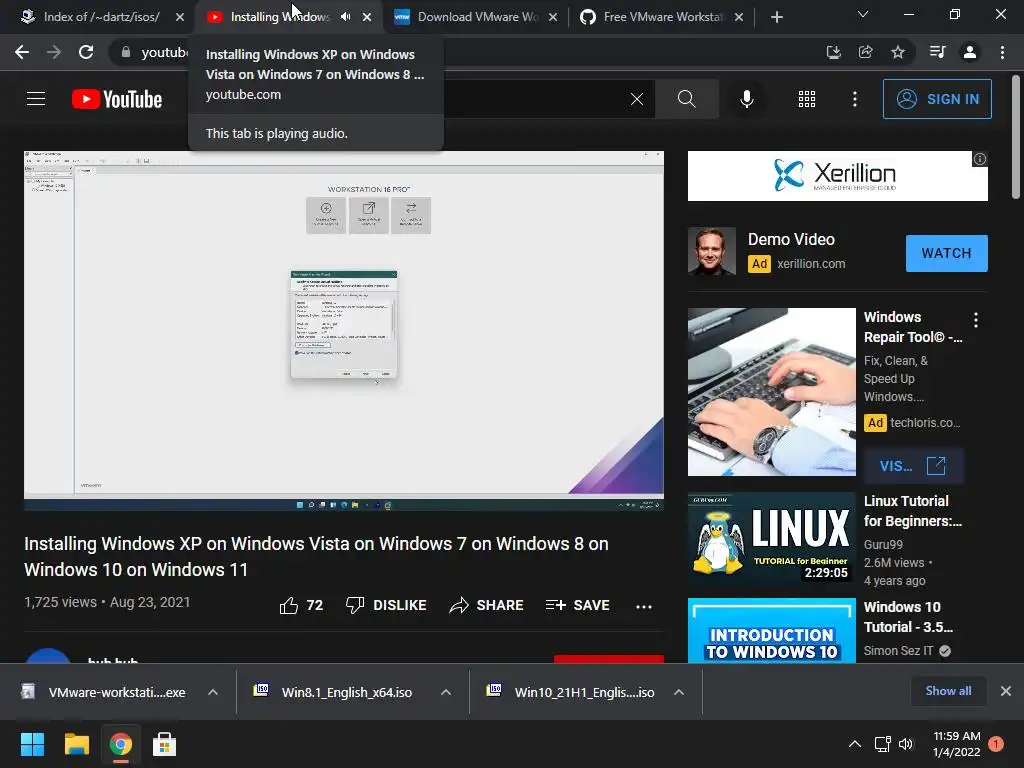Open a new Chrome tab
Screen dimensions: 1024x768
click(x=776, y=17)
